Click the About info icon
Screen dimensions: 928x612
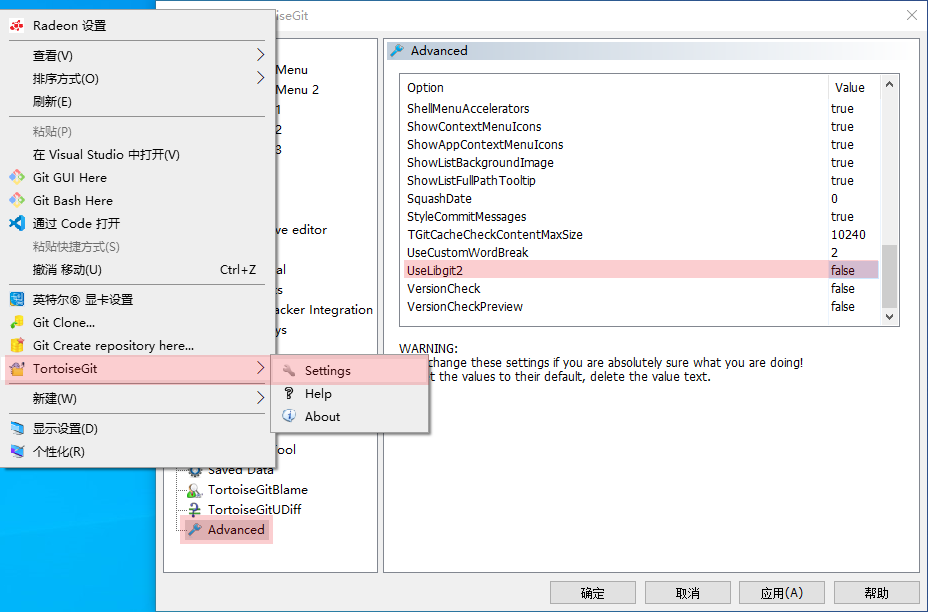289,416
